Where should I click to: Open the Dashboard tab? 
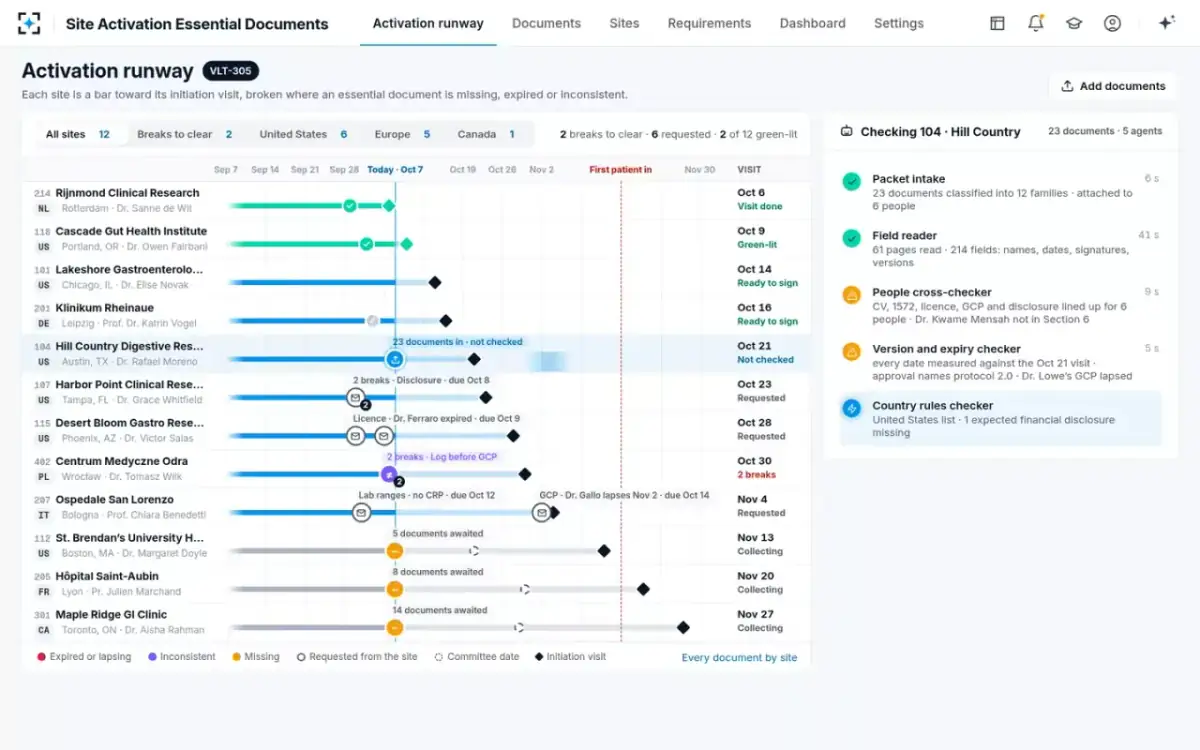[812, 23]
